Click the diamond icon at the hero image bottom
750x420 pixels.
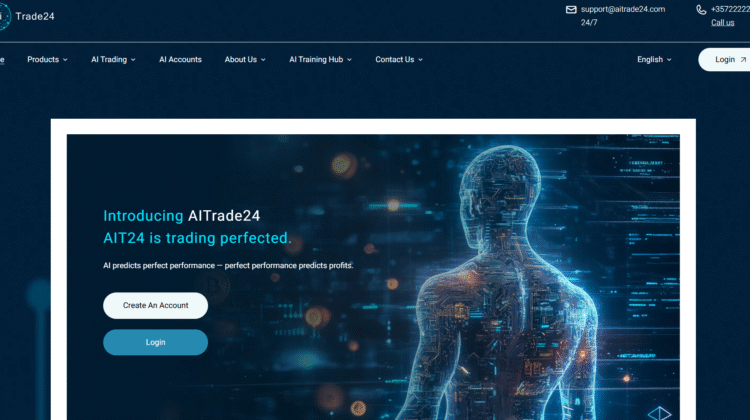click(660, 412)
